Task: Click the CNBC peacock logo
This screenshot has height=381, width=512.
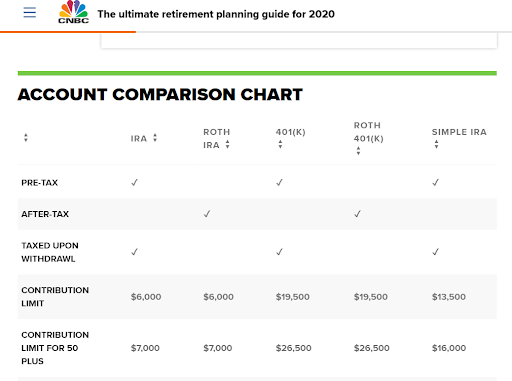Action: (73, 12)
